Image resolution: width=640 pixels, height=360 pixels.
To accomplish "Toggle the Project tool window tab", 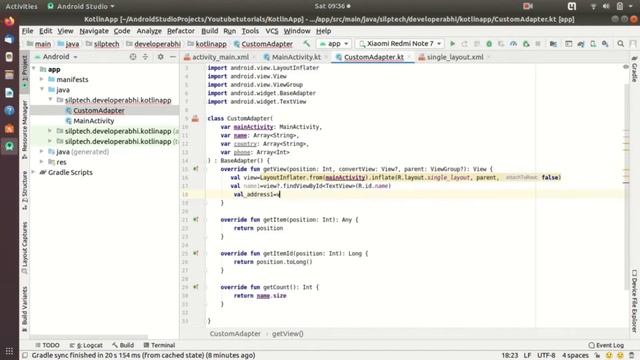I will coord(25,72).
